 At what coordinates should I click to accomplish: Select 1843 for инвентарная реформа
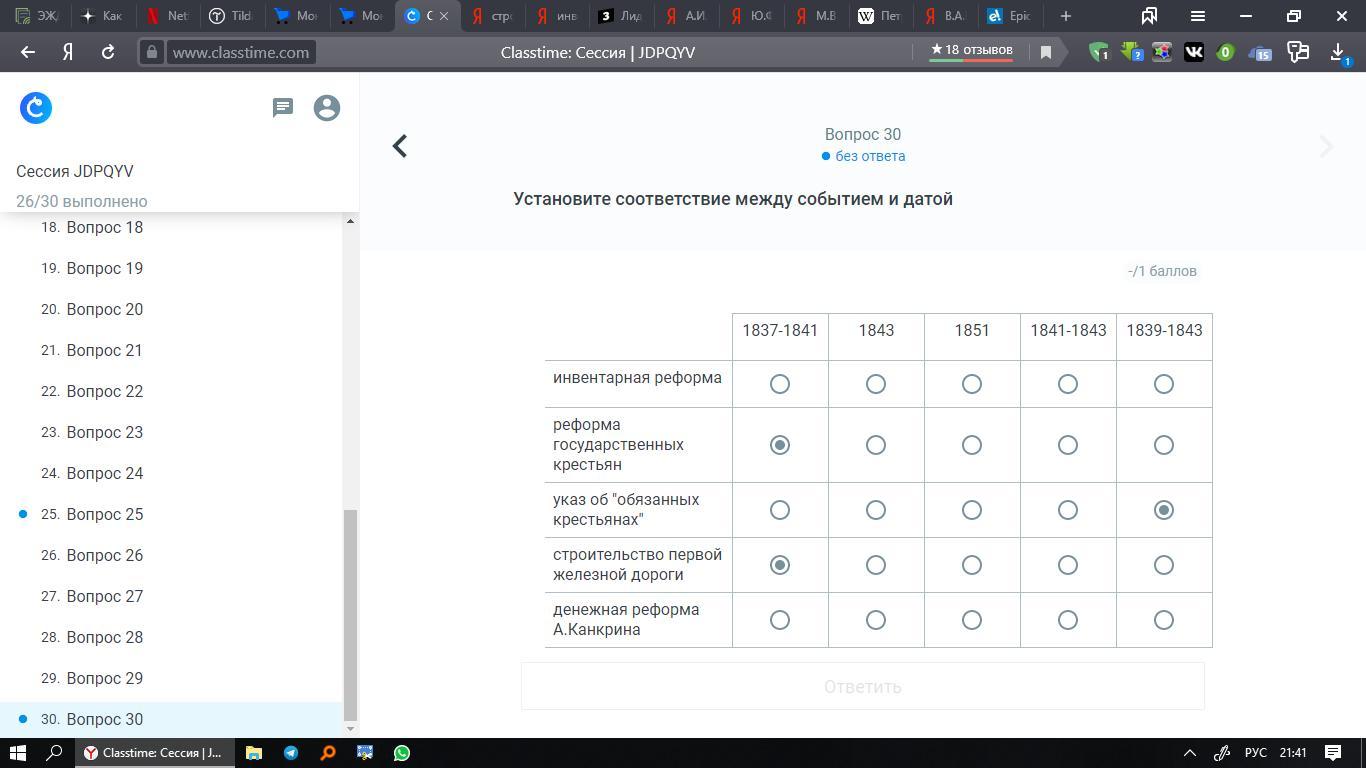click(876, 384)
